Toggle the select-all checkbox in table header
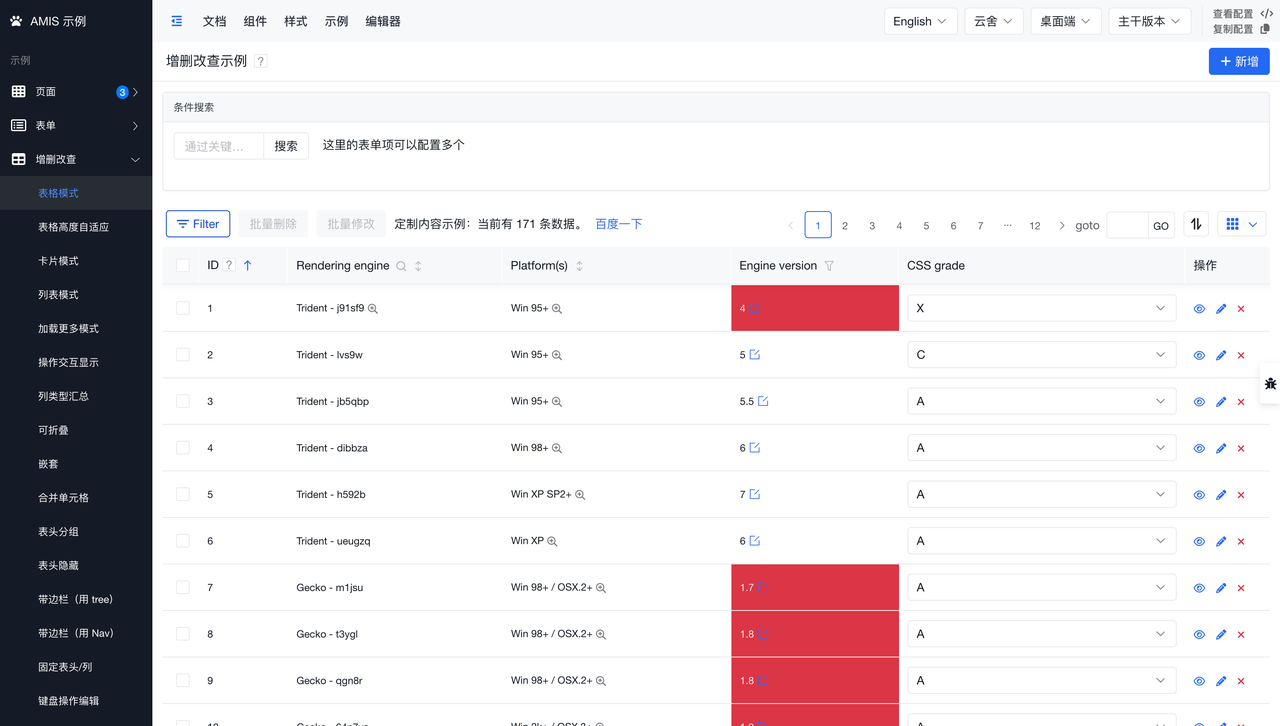This screenshot has width=1280, height=726. click(183, 264)
